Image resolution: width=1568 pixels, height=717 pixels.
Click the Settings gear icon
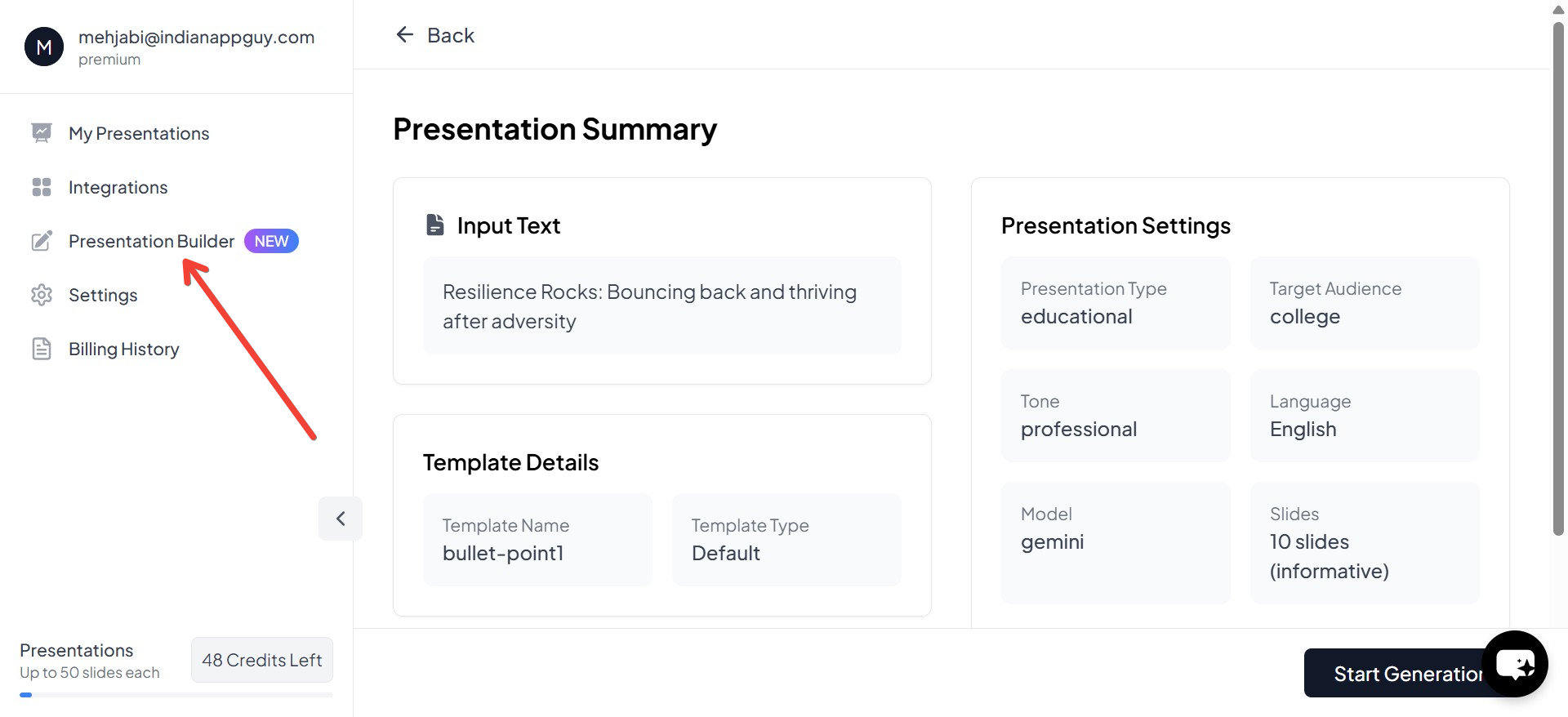coord(42,295)
